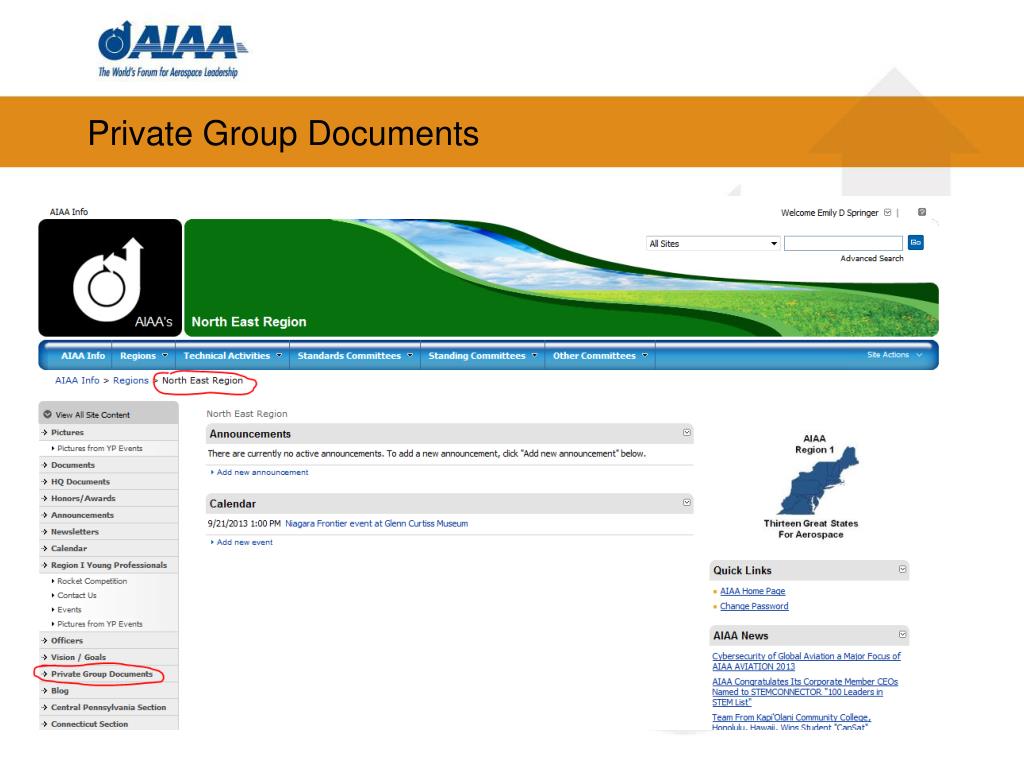Select the AIAA Info navigation tab

[83, 356]
